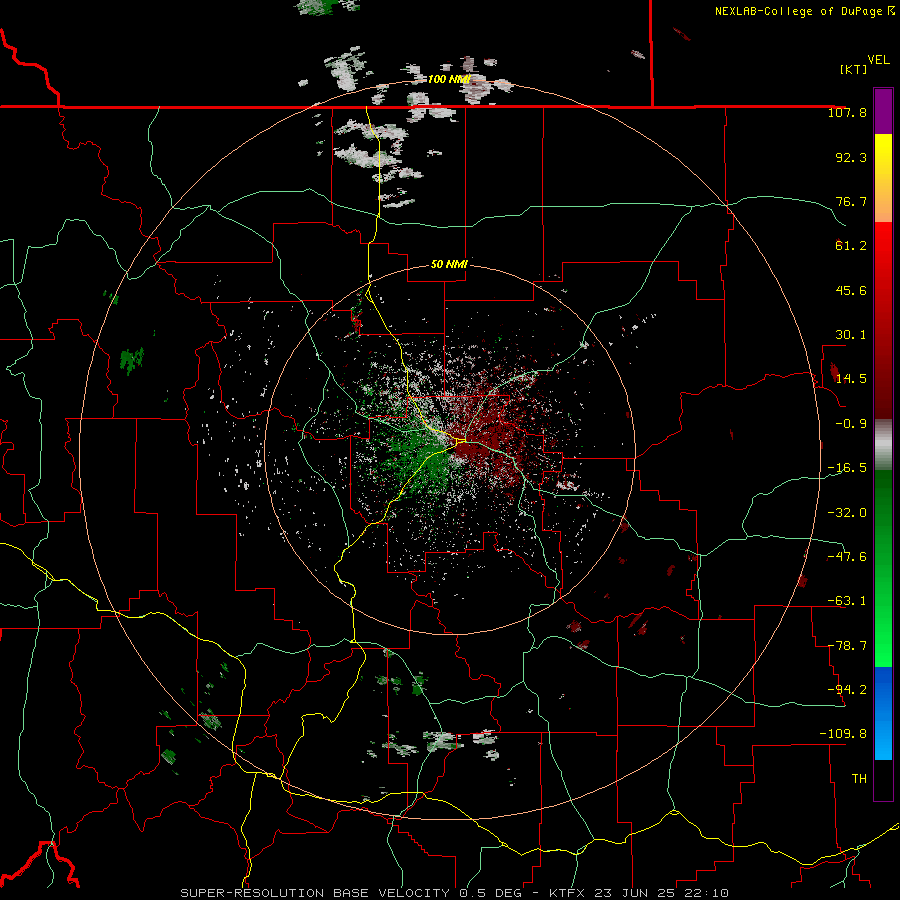Click the -47.6 value on the velocity scale
This screenshot has height=900, width=900.
[847, 557]
